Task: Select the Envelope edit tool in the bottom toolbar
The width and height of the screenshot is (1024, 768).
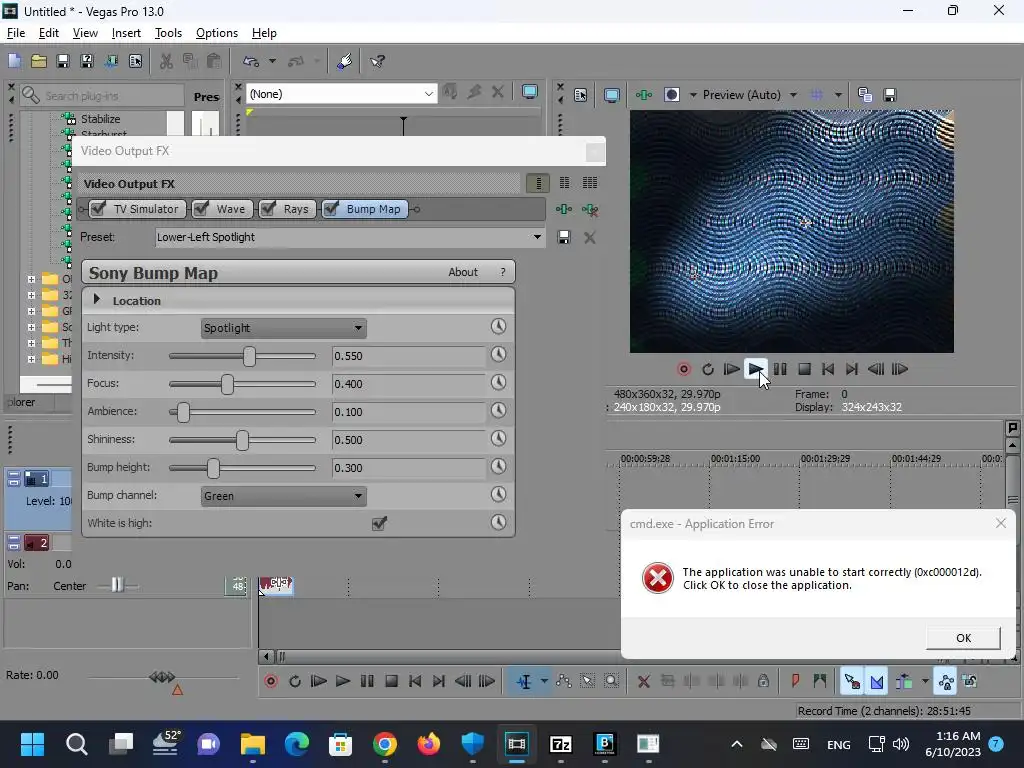Action: pos(564,682)
